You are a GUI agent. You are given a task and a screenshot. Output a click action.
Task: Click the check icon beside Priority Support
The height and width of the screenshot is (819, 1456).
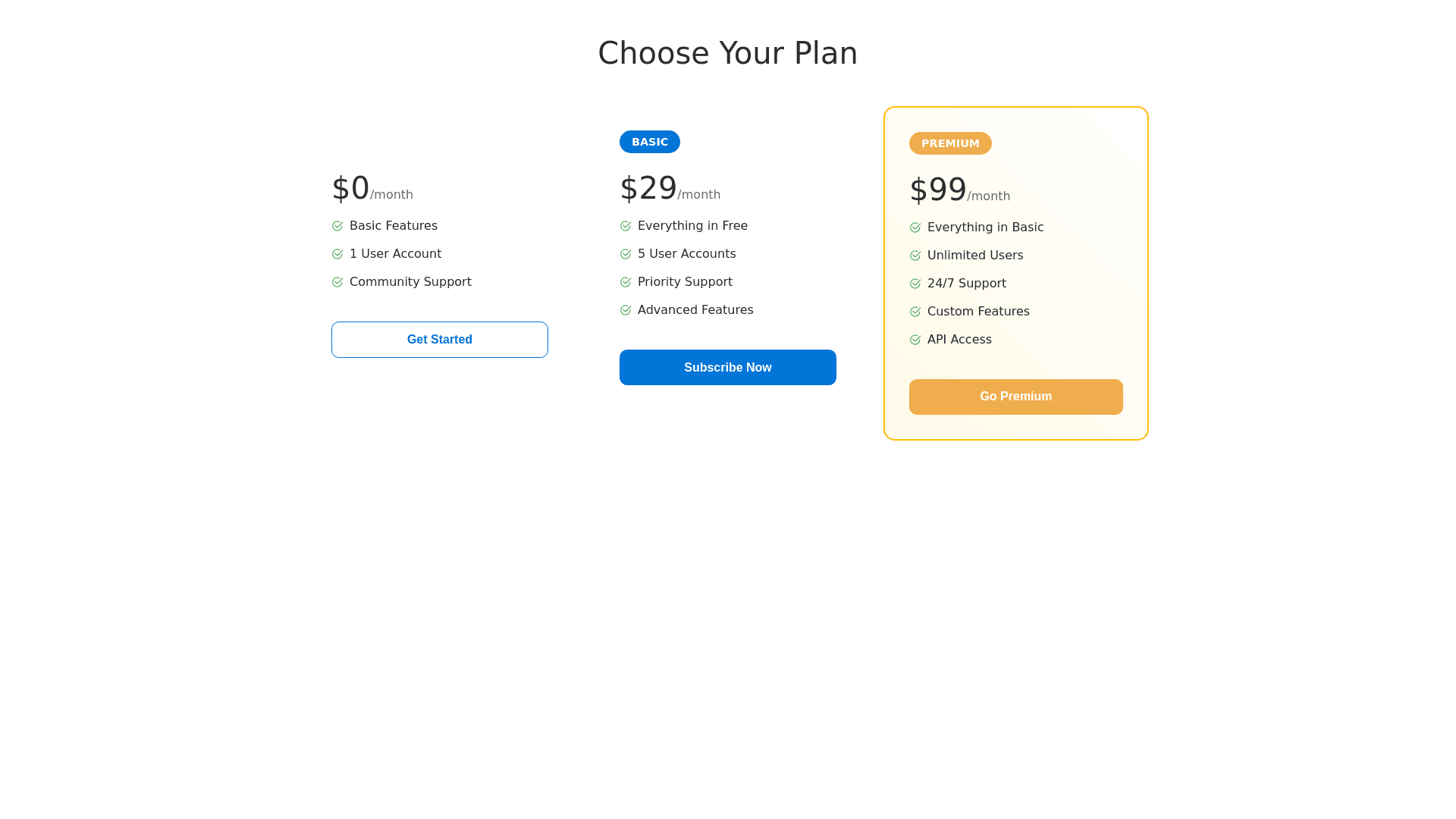coord(626,282)
